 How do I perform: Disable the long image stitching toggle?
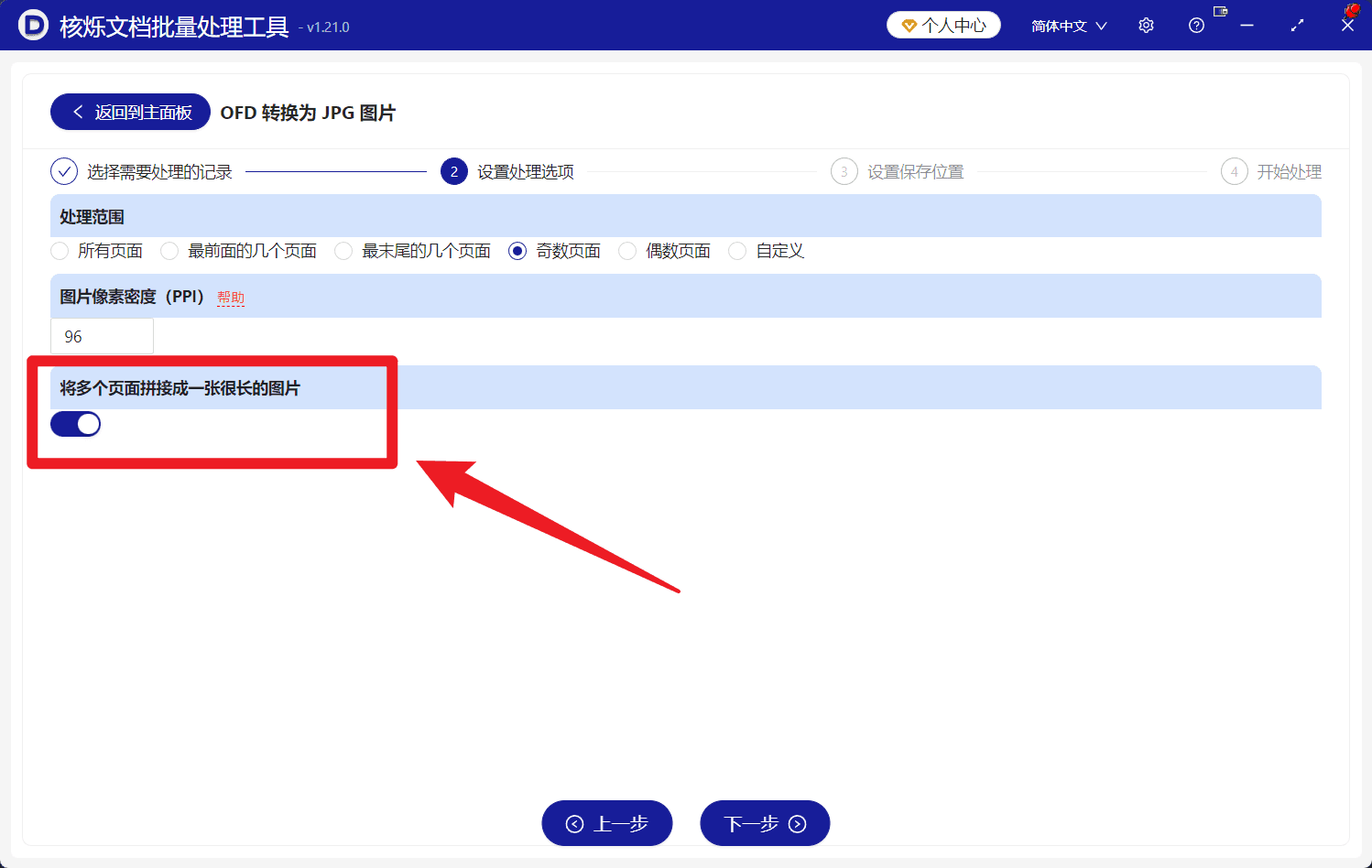tap(75, 423)
